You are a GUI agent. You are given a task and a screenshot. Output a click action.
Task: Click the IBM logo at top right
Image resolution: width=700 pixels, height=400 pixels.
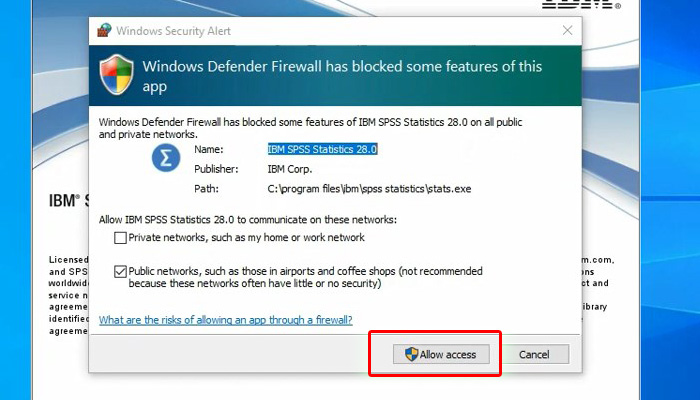tap(581, 4)
